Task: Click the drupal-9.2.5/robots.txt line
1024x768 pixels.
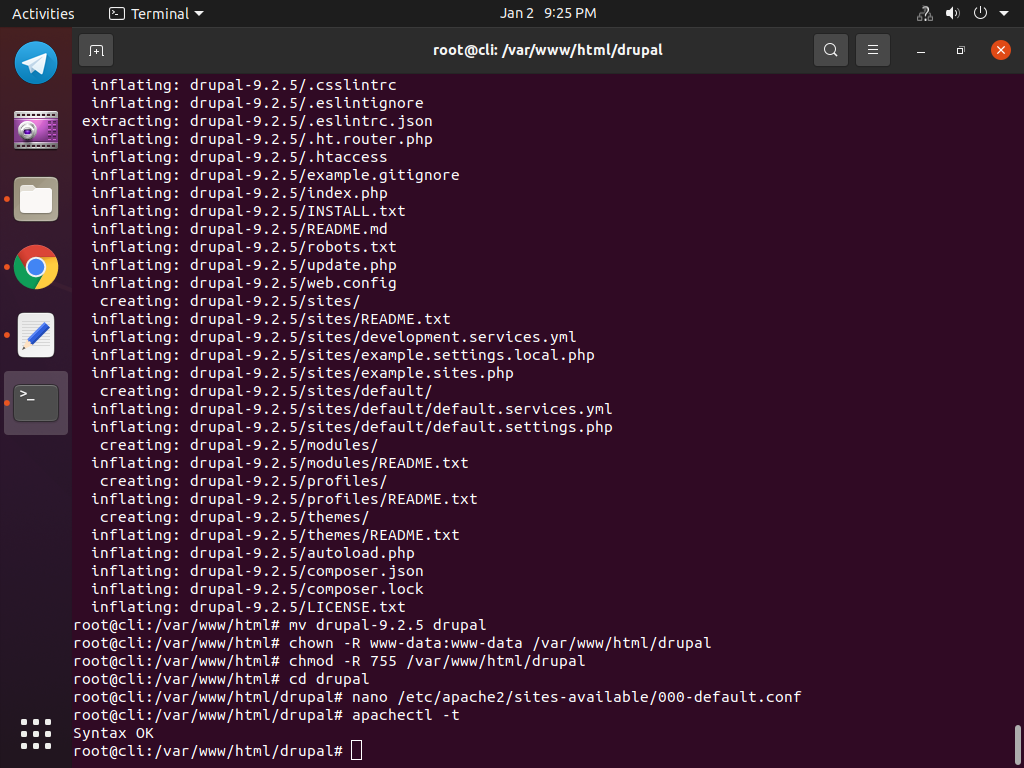Action: pos(244,248)
